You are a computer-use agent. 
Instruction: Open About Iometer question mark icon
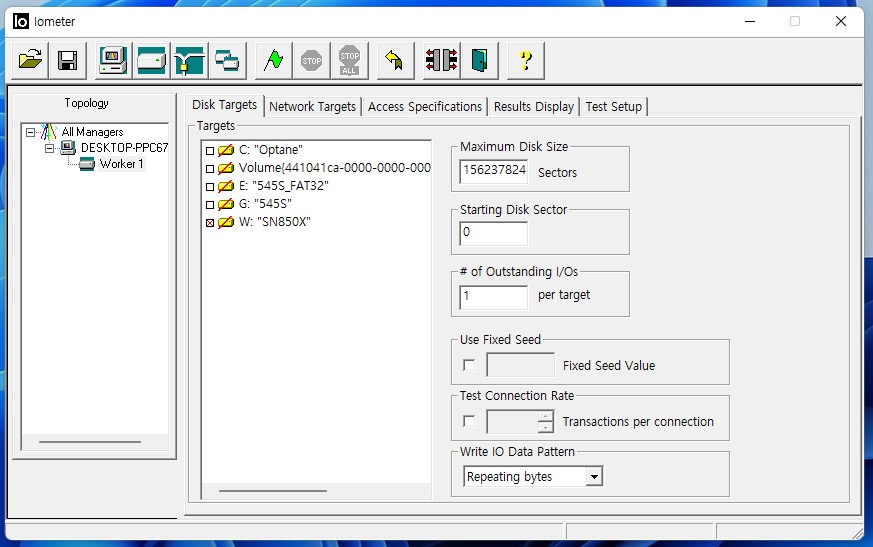pyautogui.click(x=526, y=60)
